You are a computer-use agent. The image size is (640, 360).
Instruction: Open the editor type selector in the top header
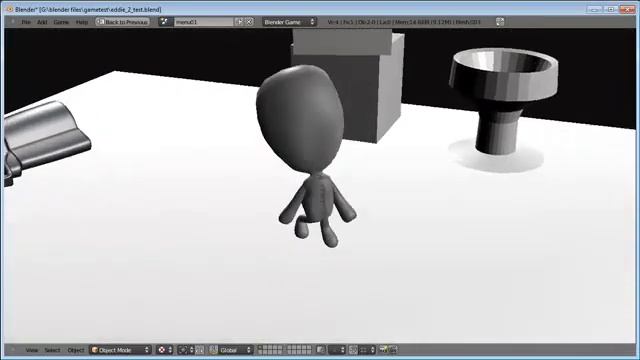pos(12,22)
